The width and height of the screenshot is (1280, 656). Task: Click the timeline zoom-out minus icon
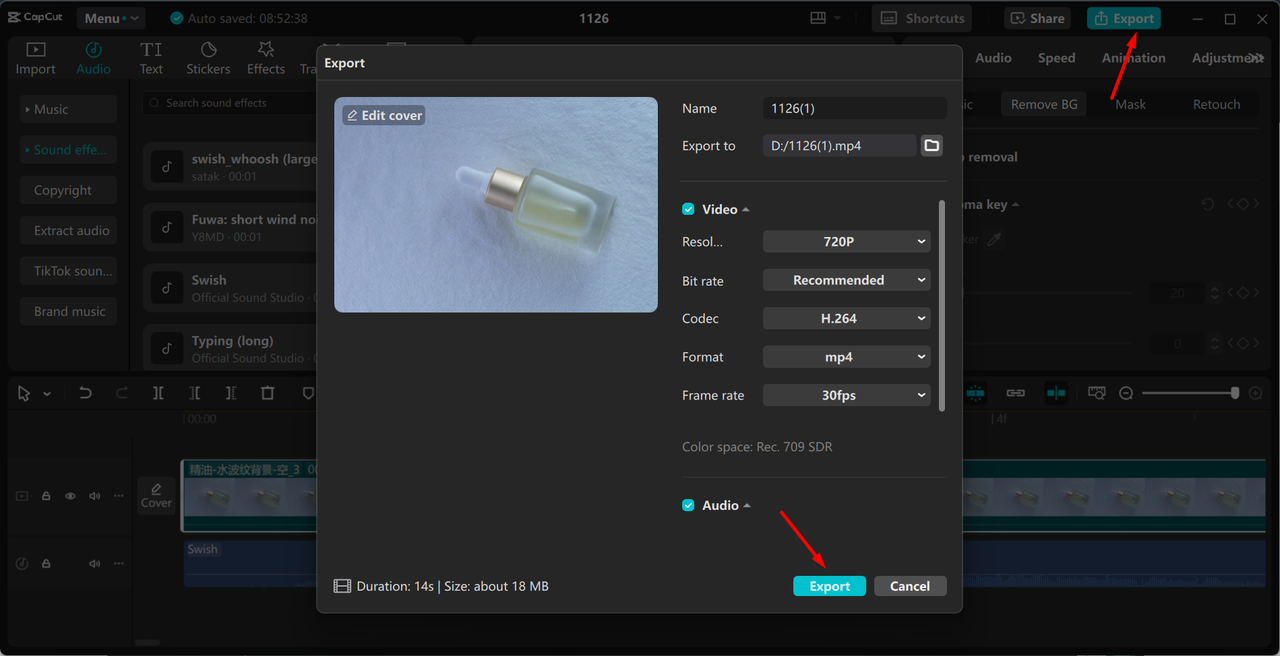(1126, 393)
